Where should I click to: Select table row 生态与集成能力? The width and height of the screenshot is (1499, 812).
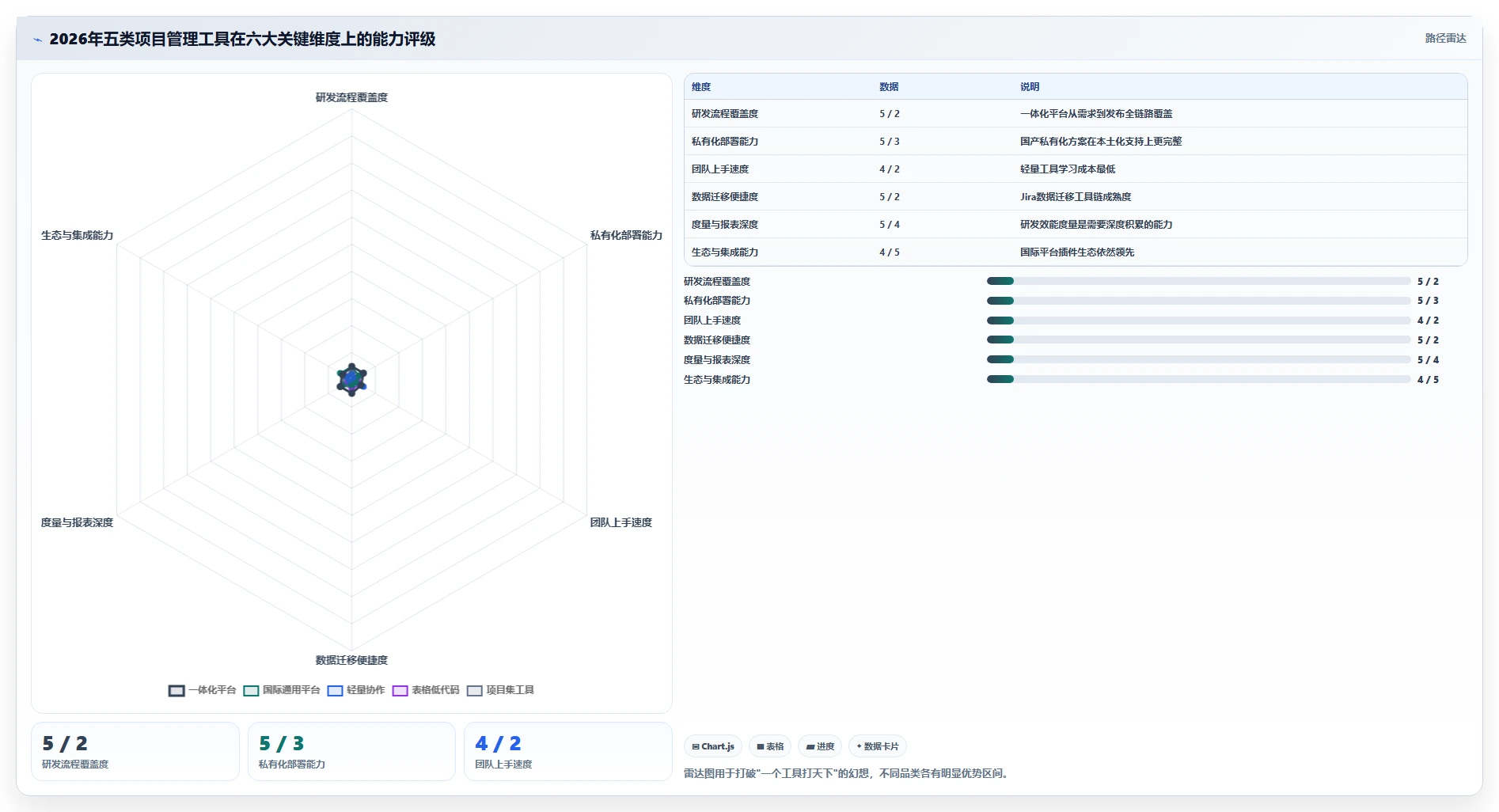[1076, 252]
